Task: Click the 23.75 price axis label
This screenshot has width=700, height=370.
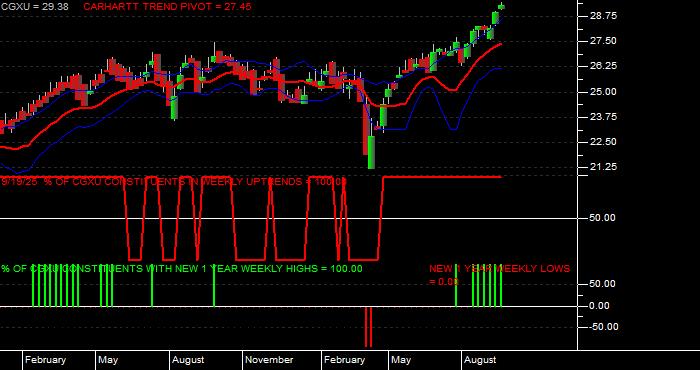Action: pyautogui.click(x=603, y=117)
